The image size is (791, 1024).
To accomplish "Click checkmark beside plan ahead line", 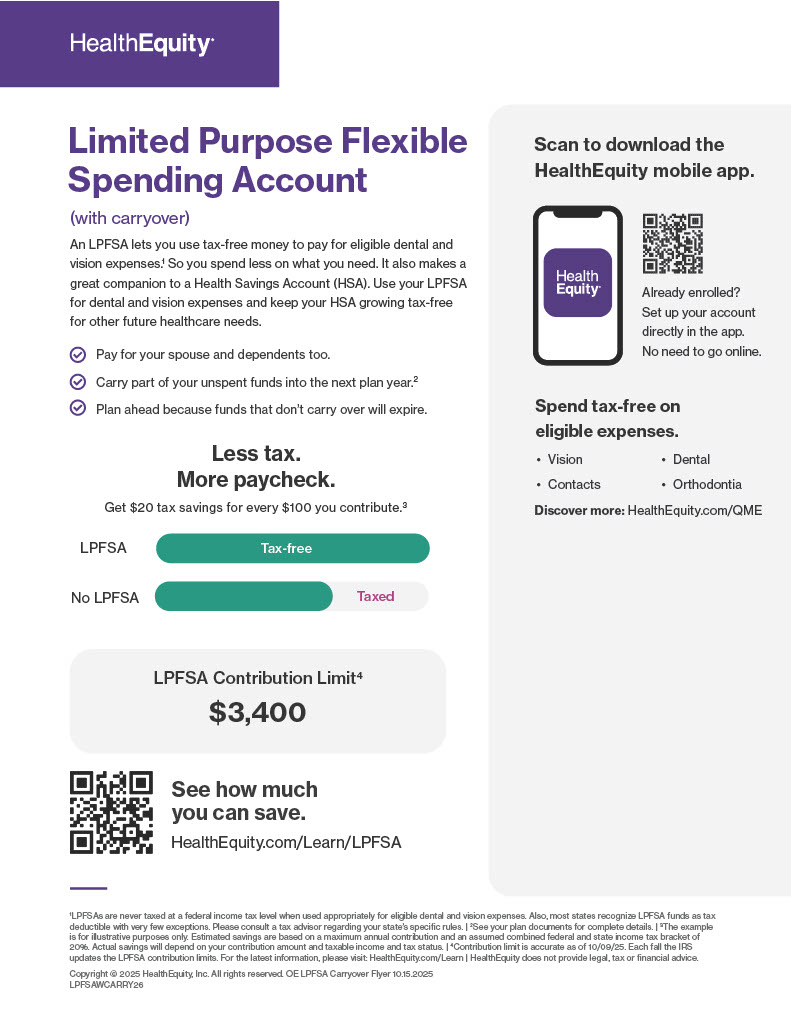I will click(x=78, y=409).
